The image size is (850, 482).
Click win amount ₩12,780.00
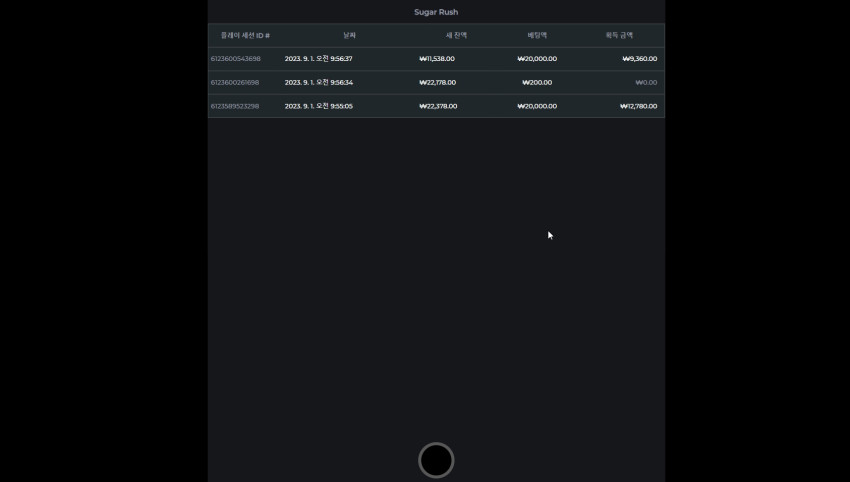tap(639, 106)
